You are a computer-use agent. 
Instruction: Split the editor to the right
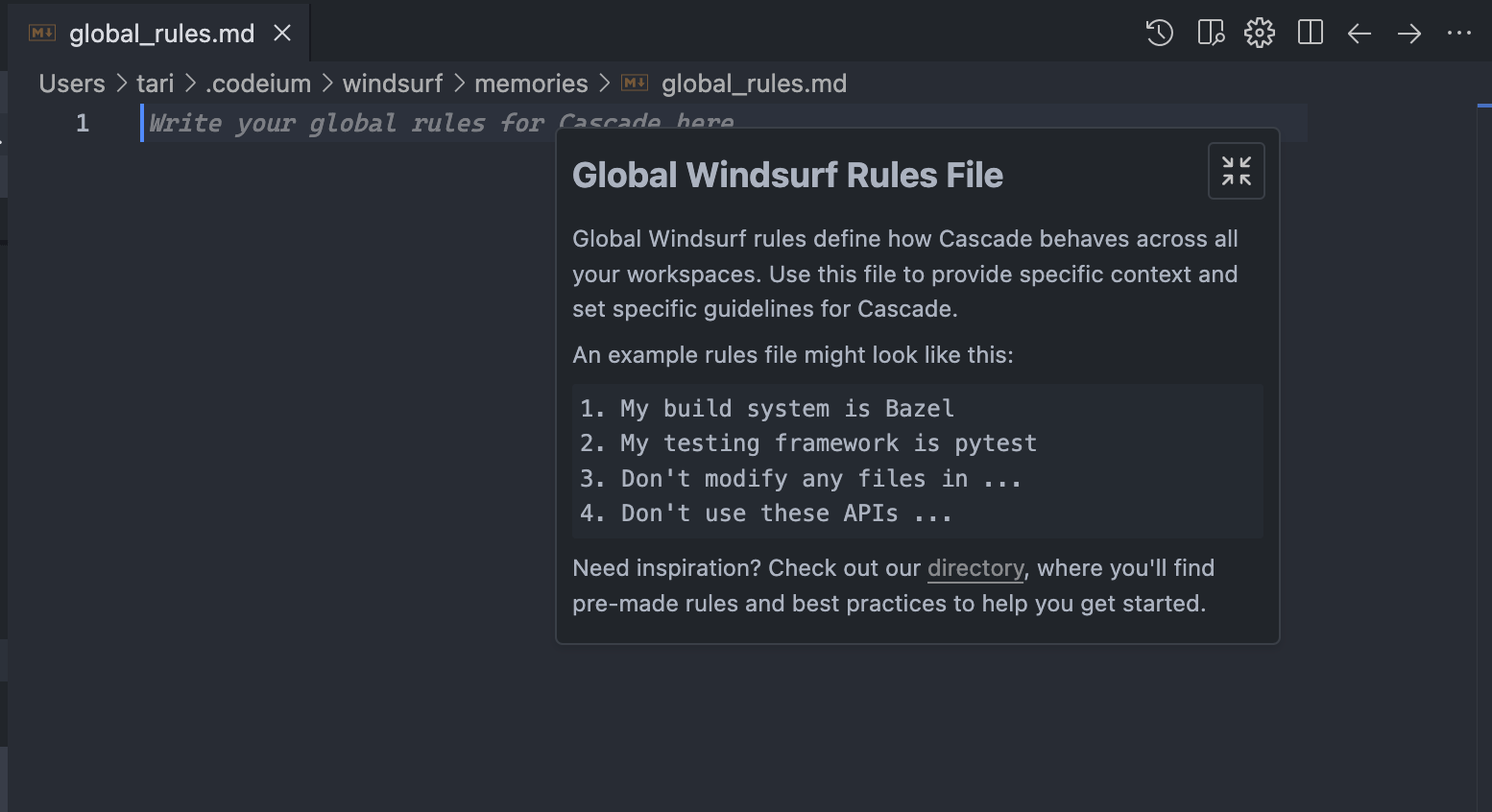click(x=1311, y=33)
